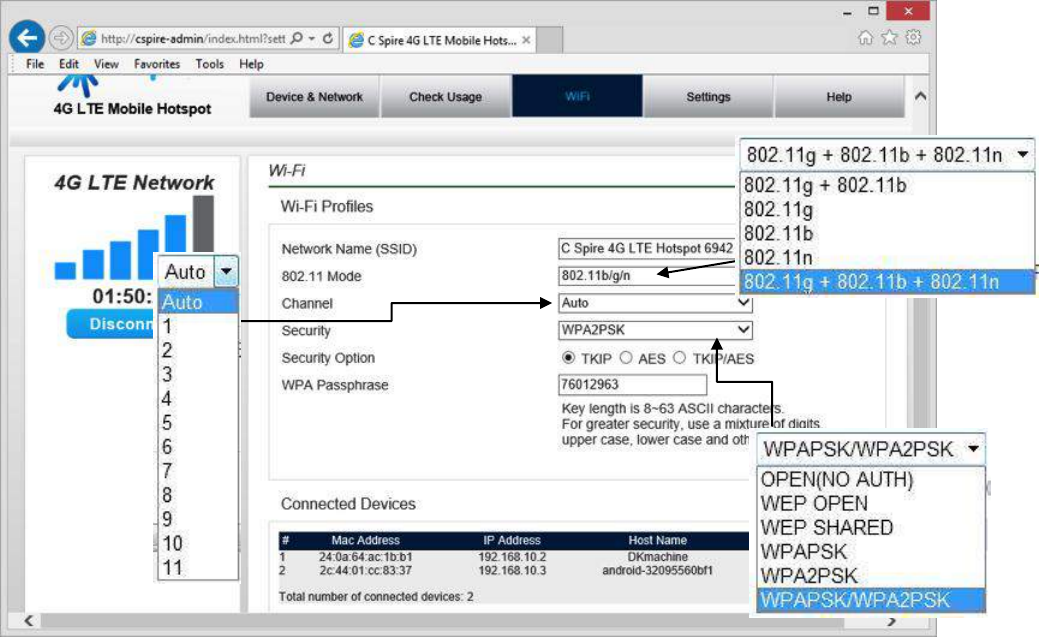
Task: Select 802.11g + 802.11b mode option
Action: tap(887, 185)
